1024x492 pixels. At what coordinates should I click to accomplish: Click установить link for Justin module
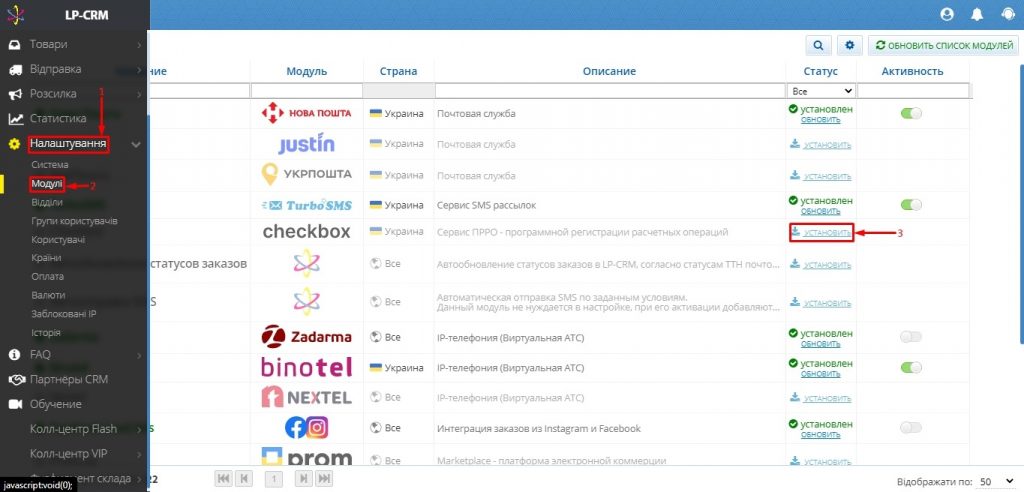pyautogui.click(x=827, y=145)
